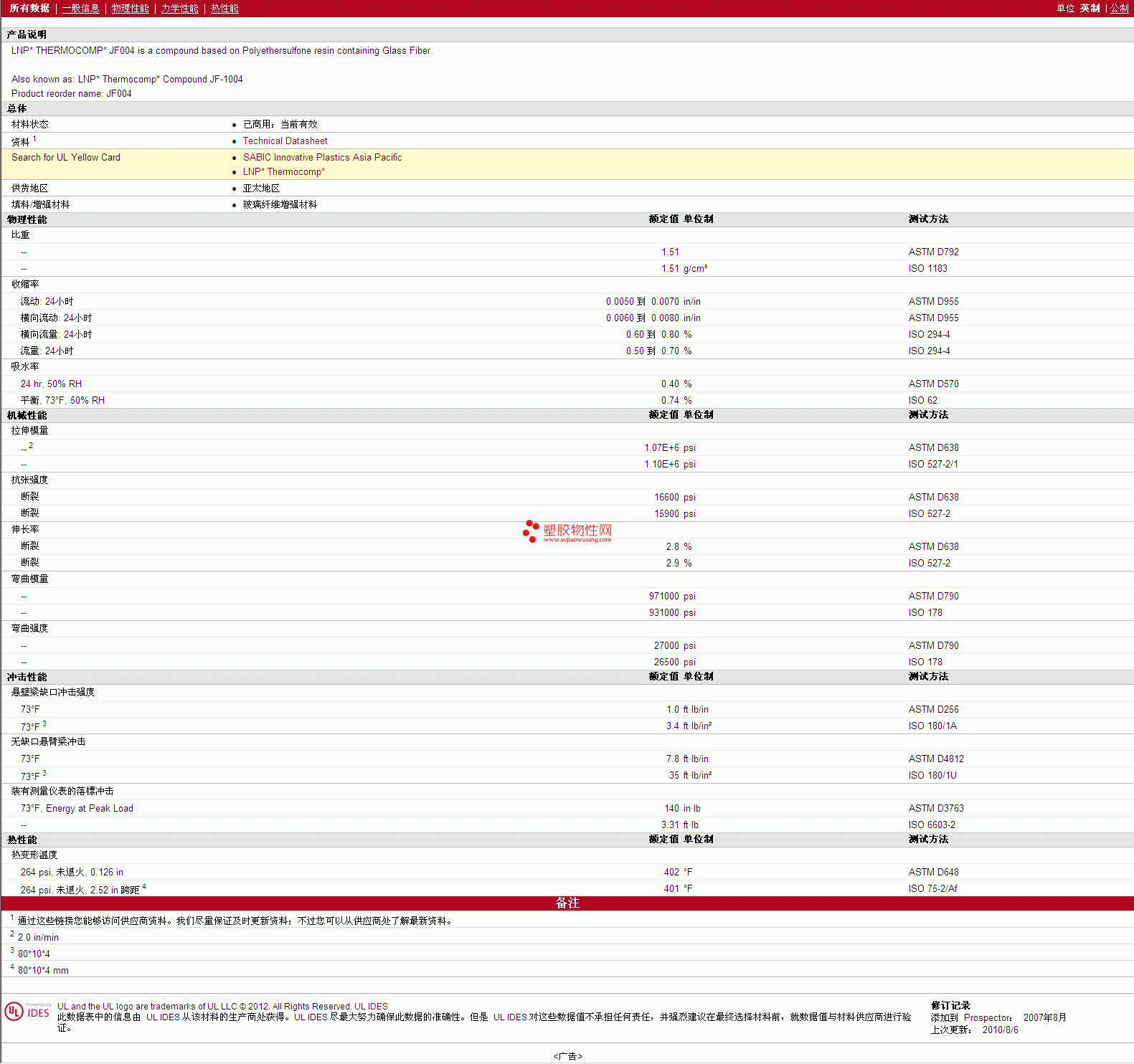Image resolution: width=1134 pixels, height=1064 pixels.
Task: Click the 'Search for UL Yellow Card' label
Action: 66,158
